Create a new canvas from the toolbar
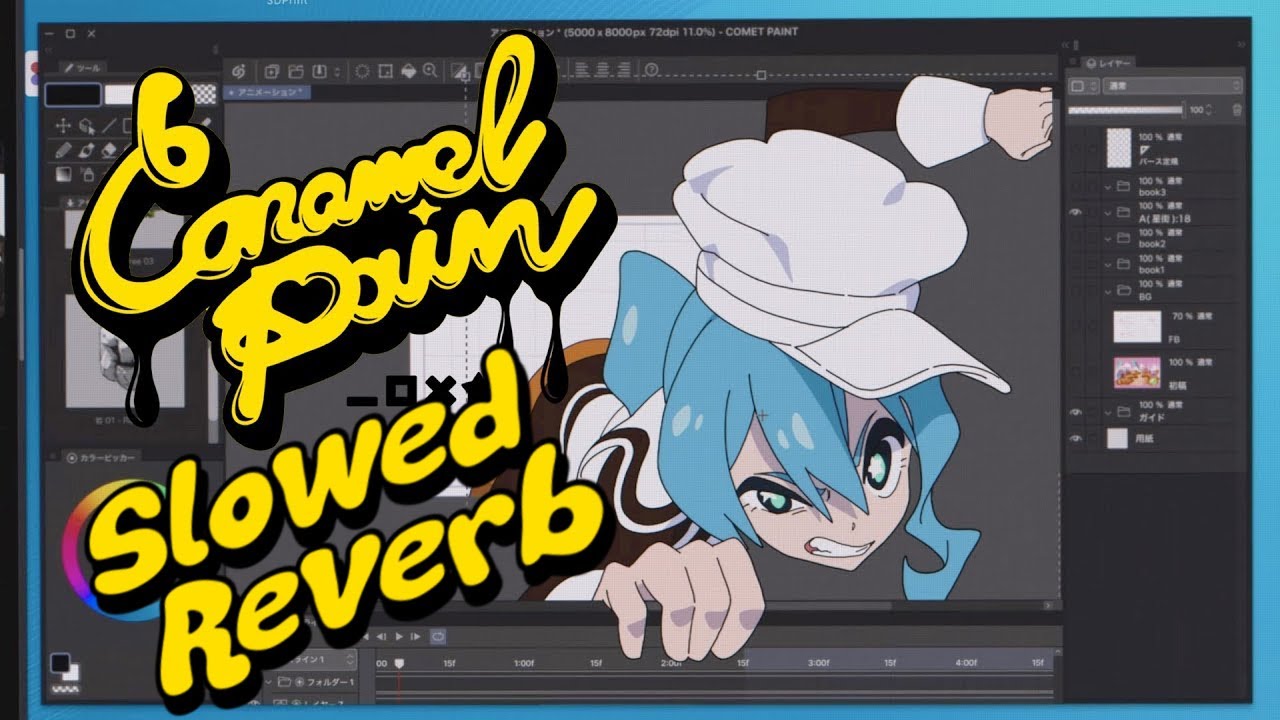Viewport: 1280px width, 720px height. pos(271,71)
